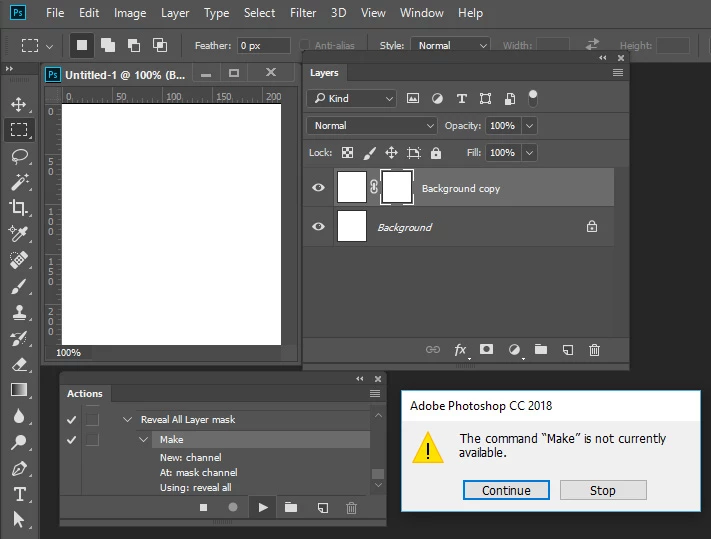711x539 pixels.
Task: Toggle Lock image pixels brush icon
Action: [370, 153]
